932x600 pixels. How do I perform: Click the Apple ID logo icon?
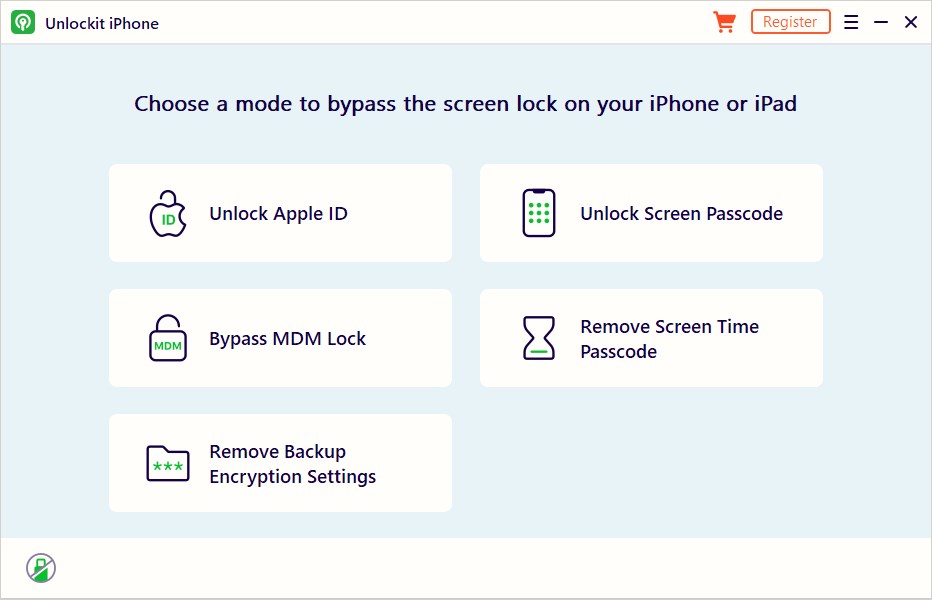point(168,214)
